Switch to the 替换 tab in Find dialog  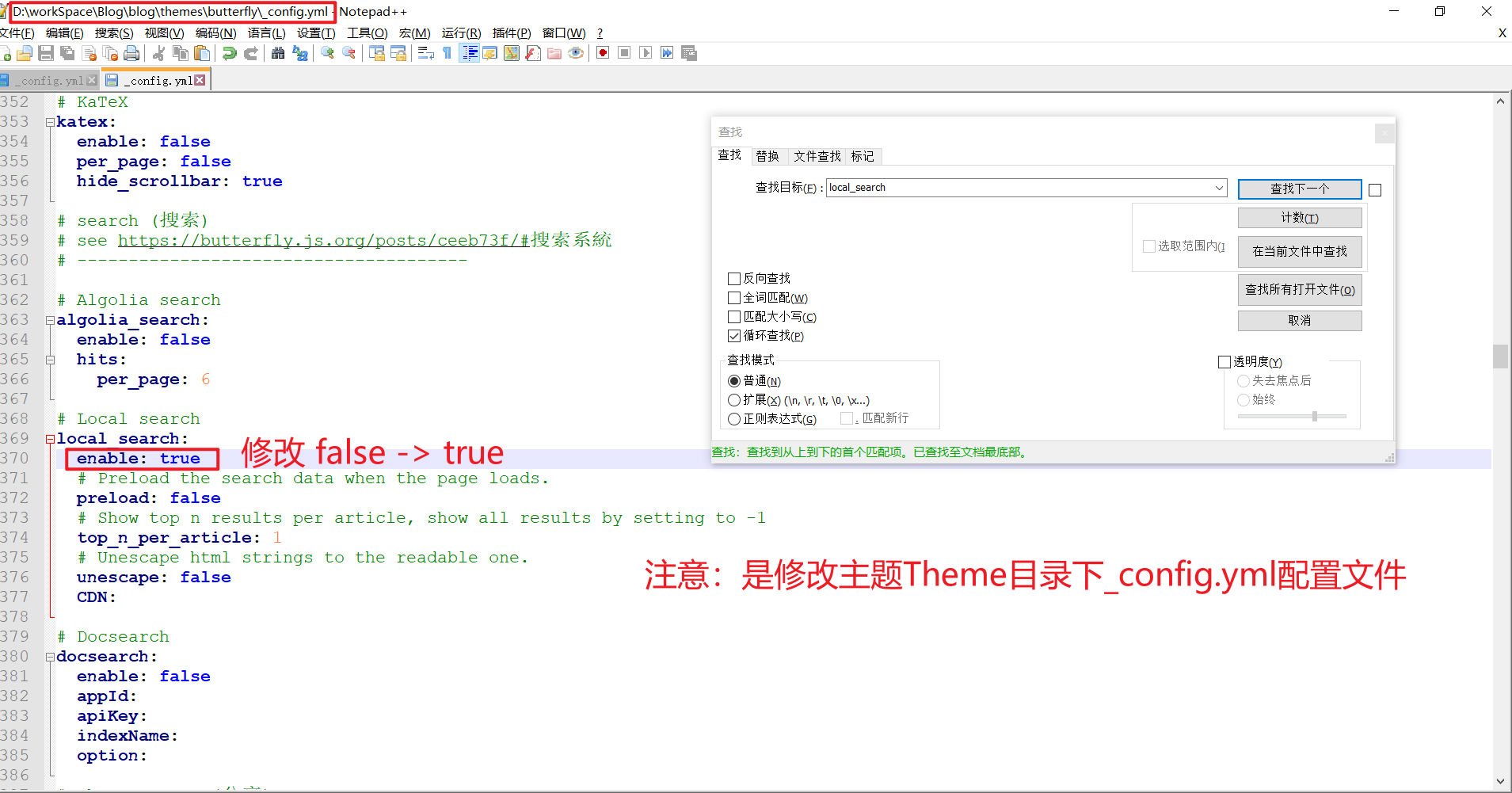pyautogui.click(x=767, y=156)
